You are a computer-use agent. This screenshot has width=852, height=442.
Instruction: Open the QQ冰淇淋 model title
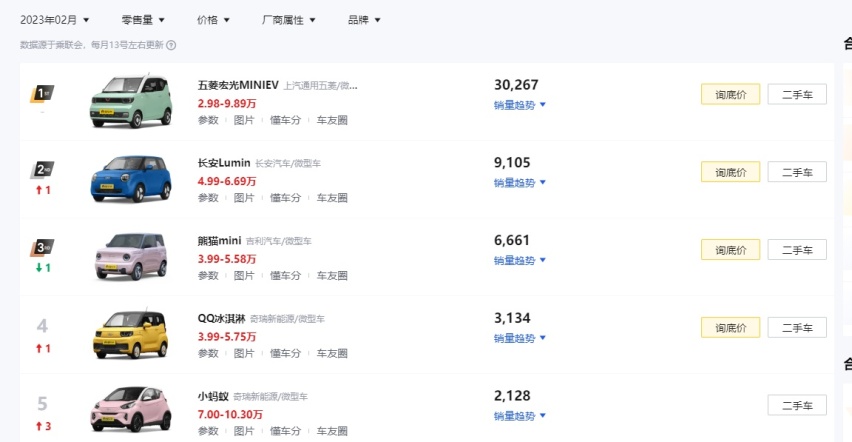coord(221,319)
